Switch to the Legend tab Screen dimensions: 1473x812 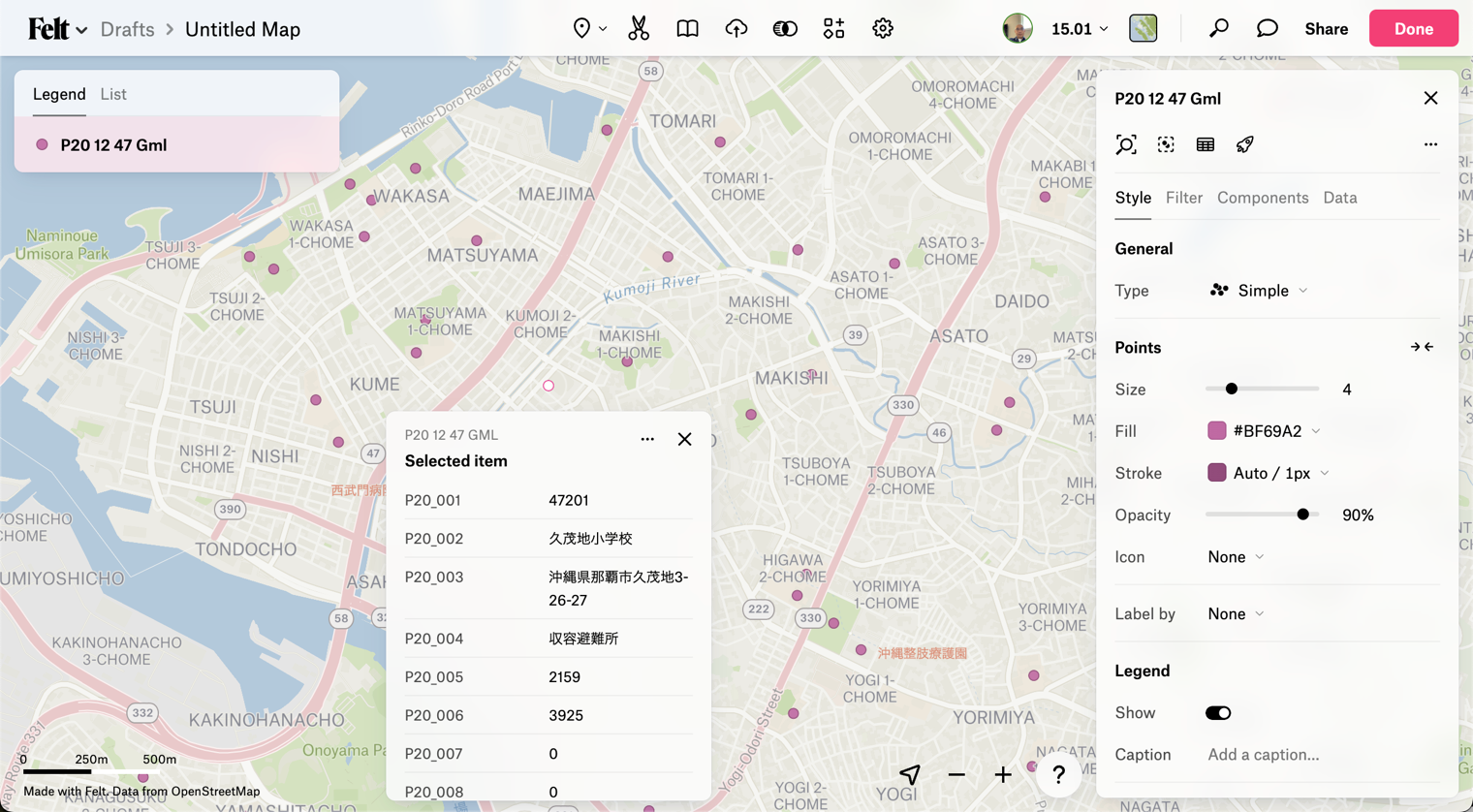pyautogui.click(x=59, y=94)
